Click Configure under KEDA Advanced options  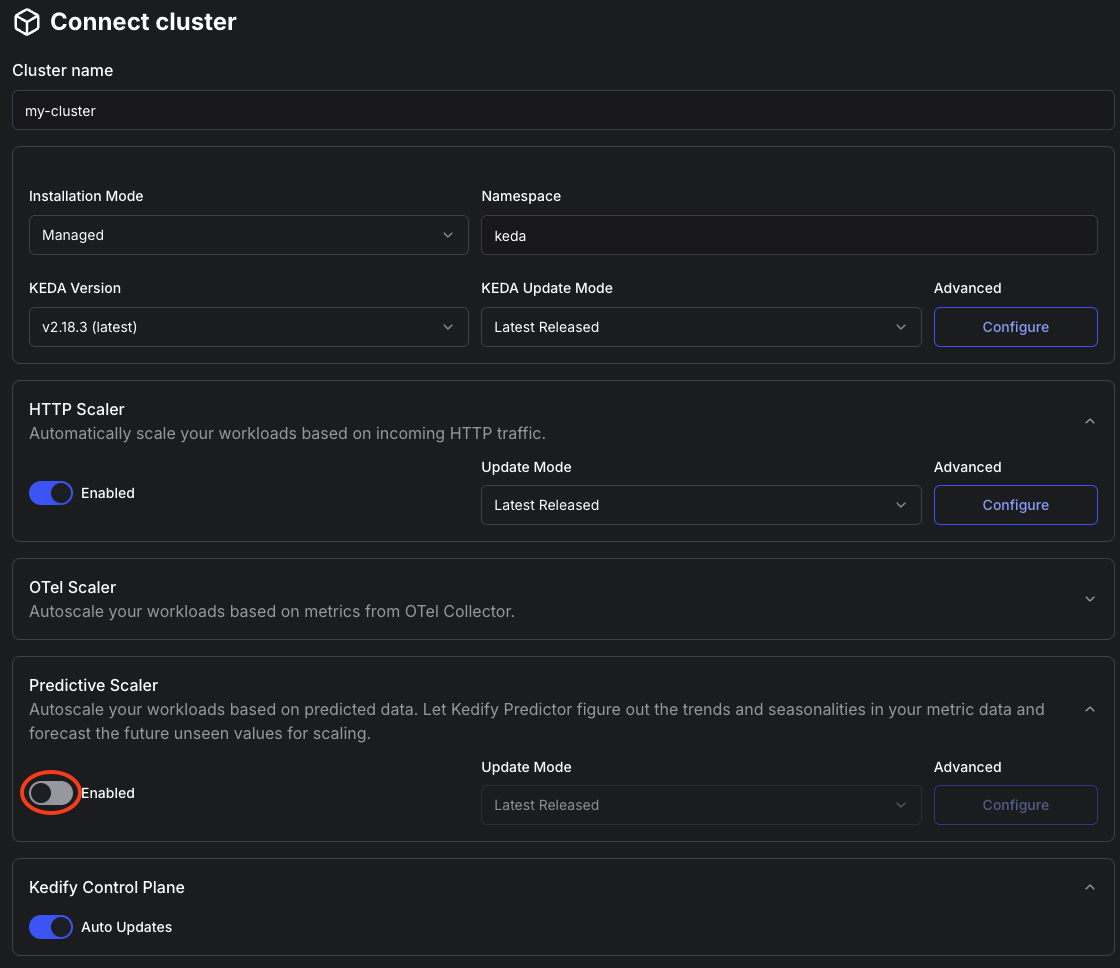1015,327
